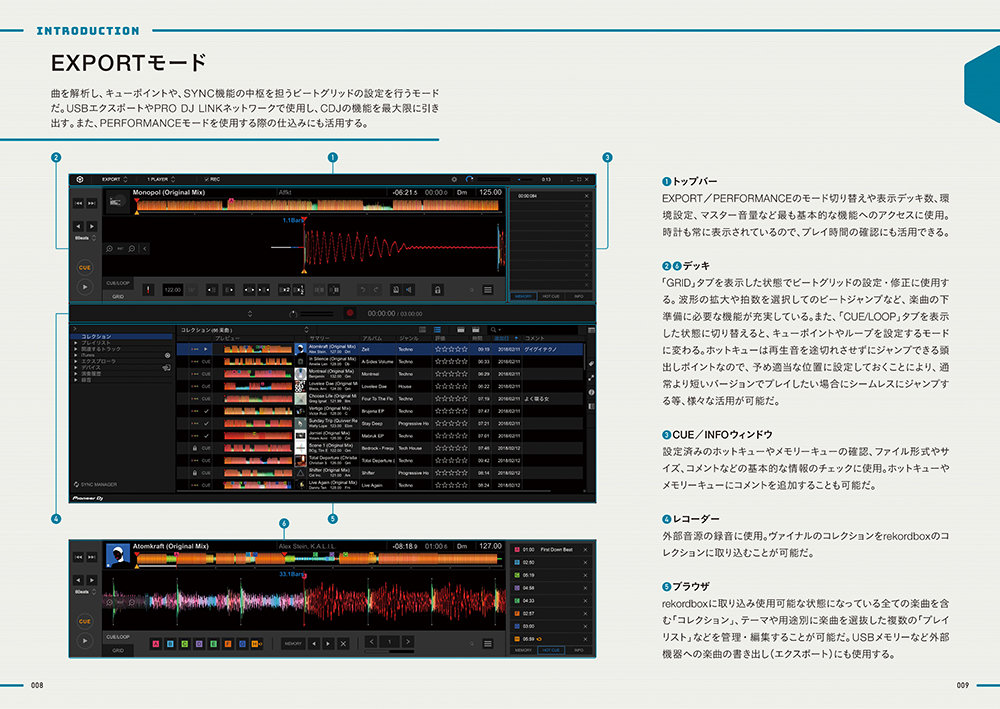Screen dimensions: 1000x709
Task: Jump to next track on Monopol deck
Action: point(91,203)
